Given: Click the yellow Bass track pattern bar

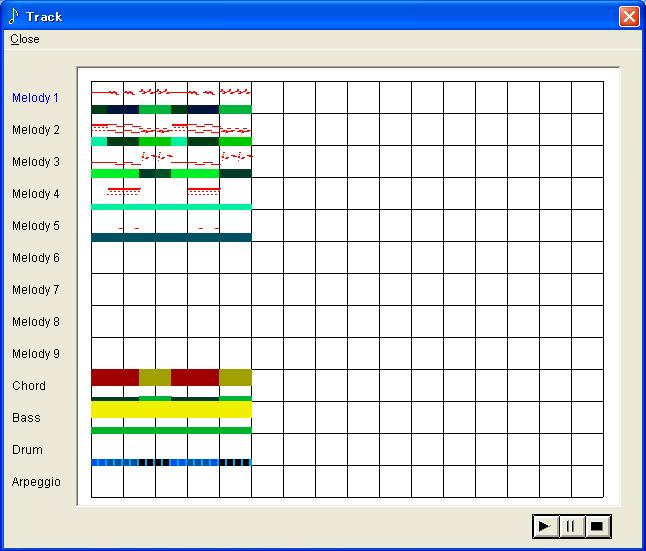Looking at the screenshot, I should pyautogui.click(x=171, y=410).
